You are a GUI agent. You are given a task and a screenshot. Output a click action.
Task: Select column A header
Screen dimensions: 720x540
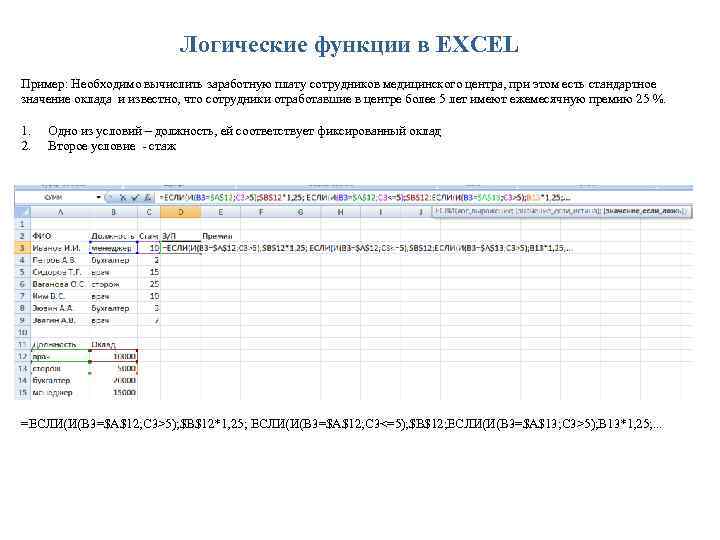(x=60, y=212)
